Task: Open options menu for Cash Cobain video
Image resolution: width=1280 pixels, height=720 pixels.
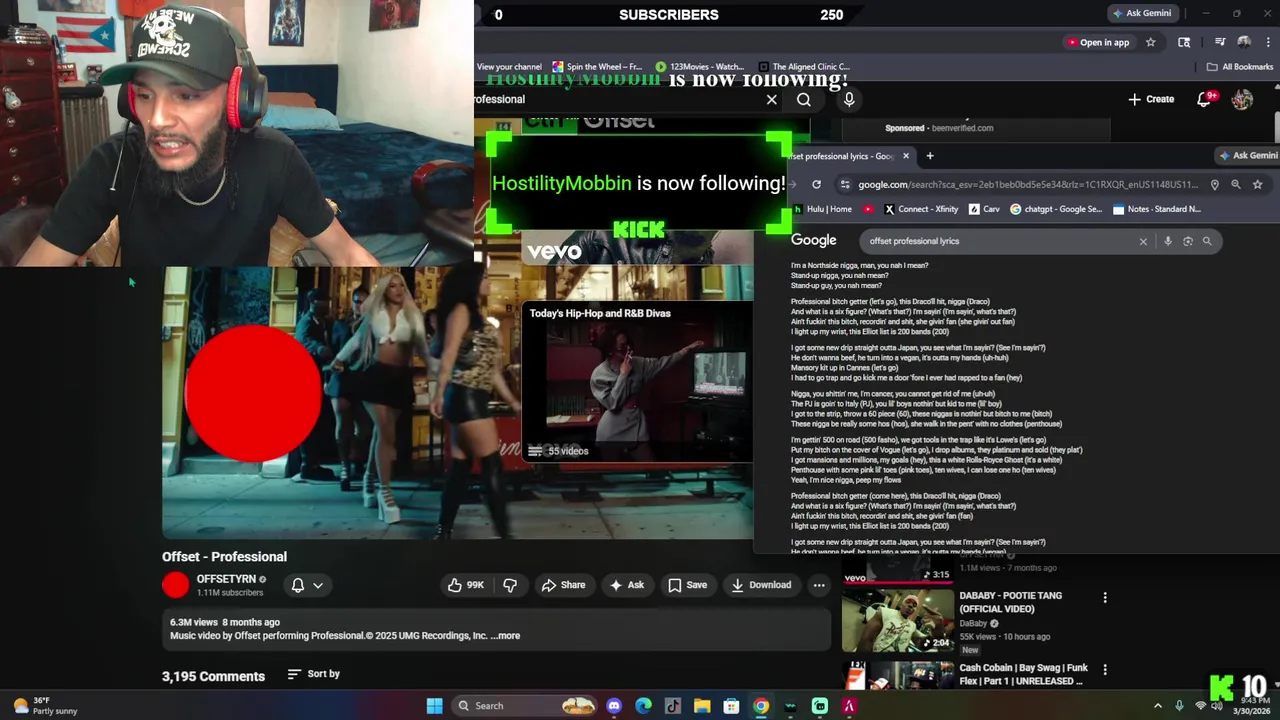Action: (x=1105, y=669)
